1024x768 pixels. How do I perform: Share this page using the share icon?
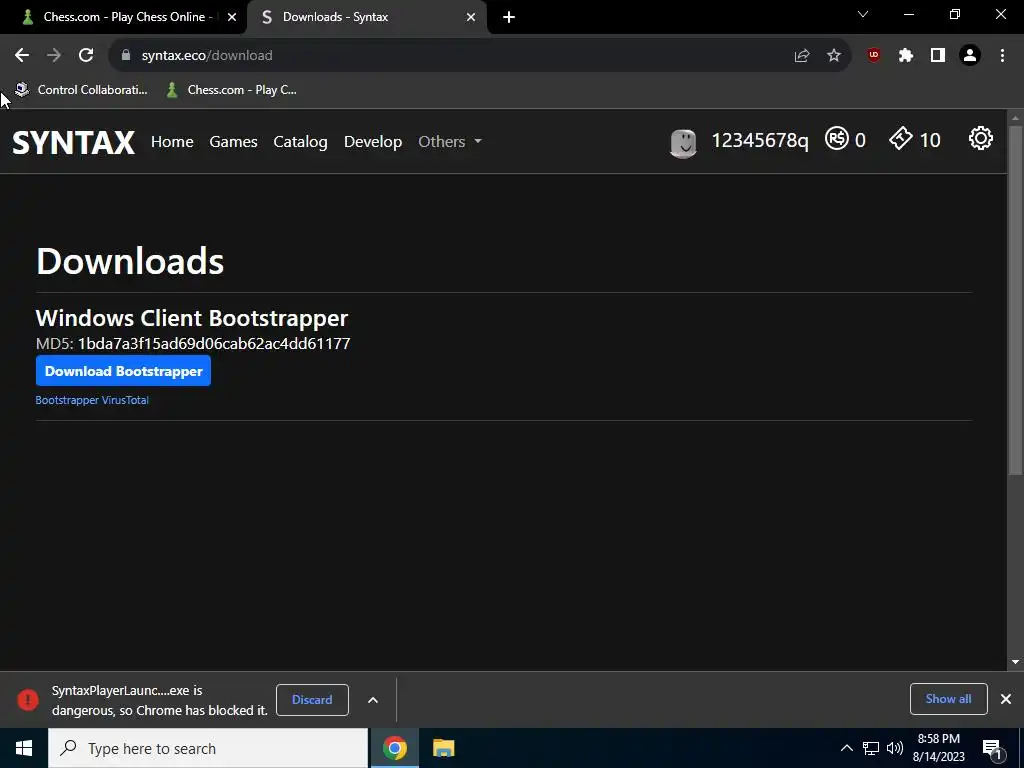(801, 56)
